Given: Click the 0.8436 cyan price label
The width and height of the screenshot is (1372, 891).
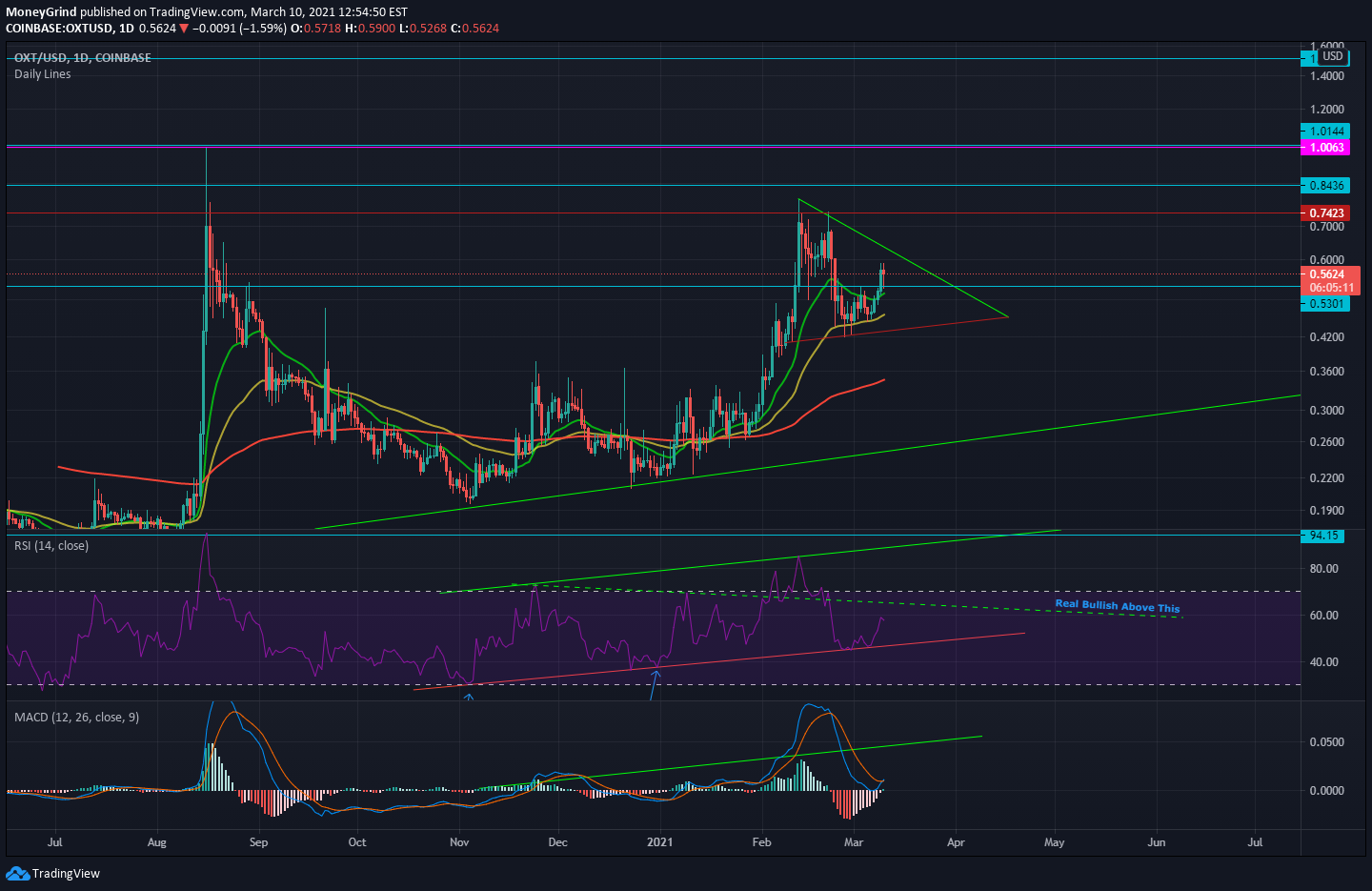Looking at the screenshot, I should (1325, 186).
